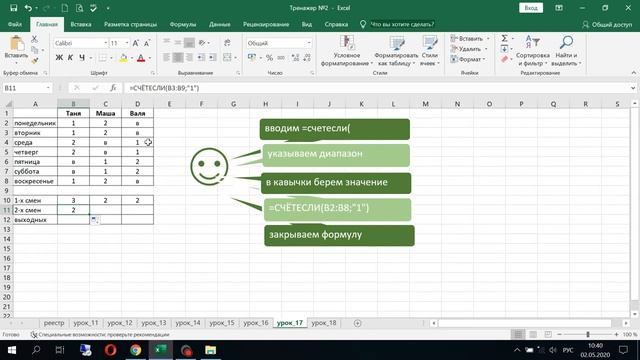This screenshot has width=640, height=360.
Task: Open Форматировать как таблицу gallery
Action: 396,51
